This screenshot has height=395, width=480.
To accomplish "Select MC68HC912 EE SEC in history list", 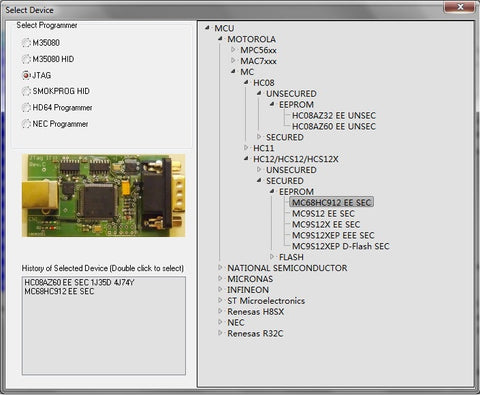I will pyautogui.click(x=59, y=291).
